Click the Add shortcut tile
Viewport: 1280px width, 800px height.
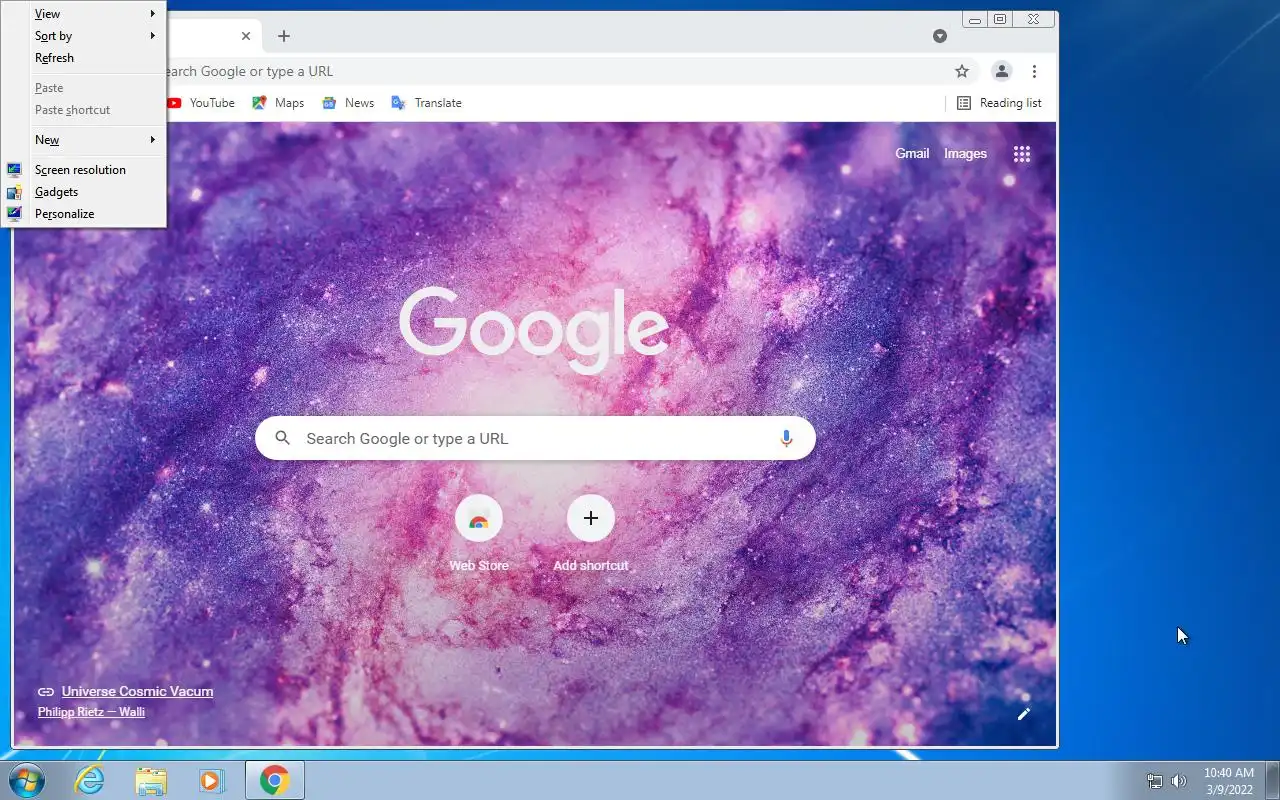tap(591, 534)
